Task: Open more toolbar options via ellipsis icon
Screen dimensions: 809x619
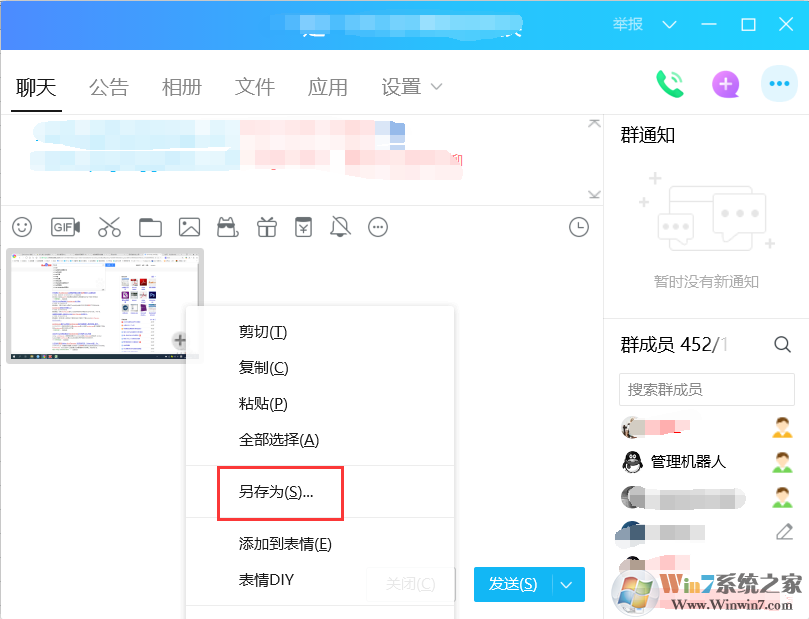Action: [x=378, y=227]
